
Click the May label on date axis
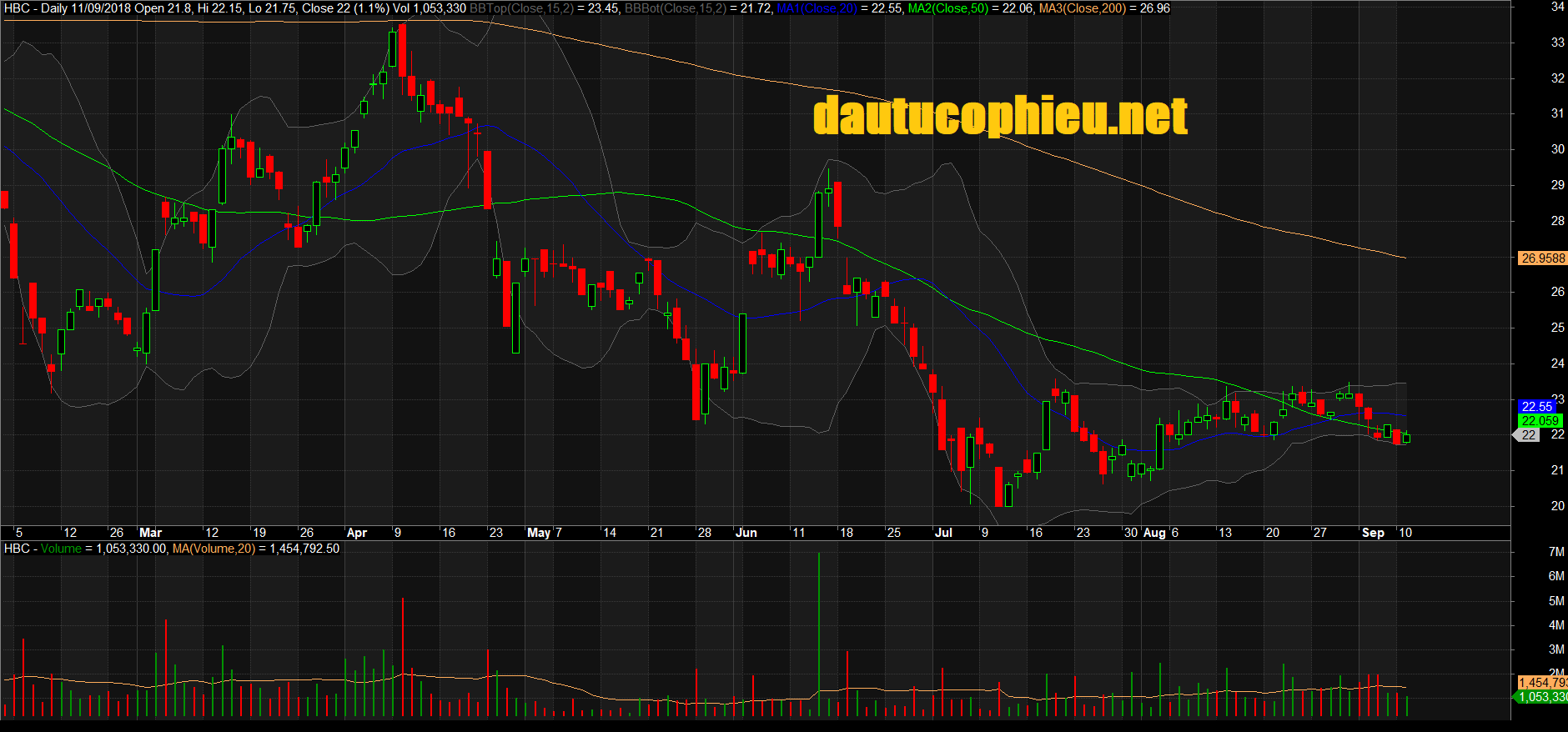tap(539, 533)
